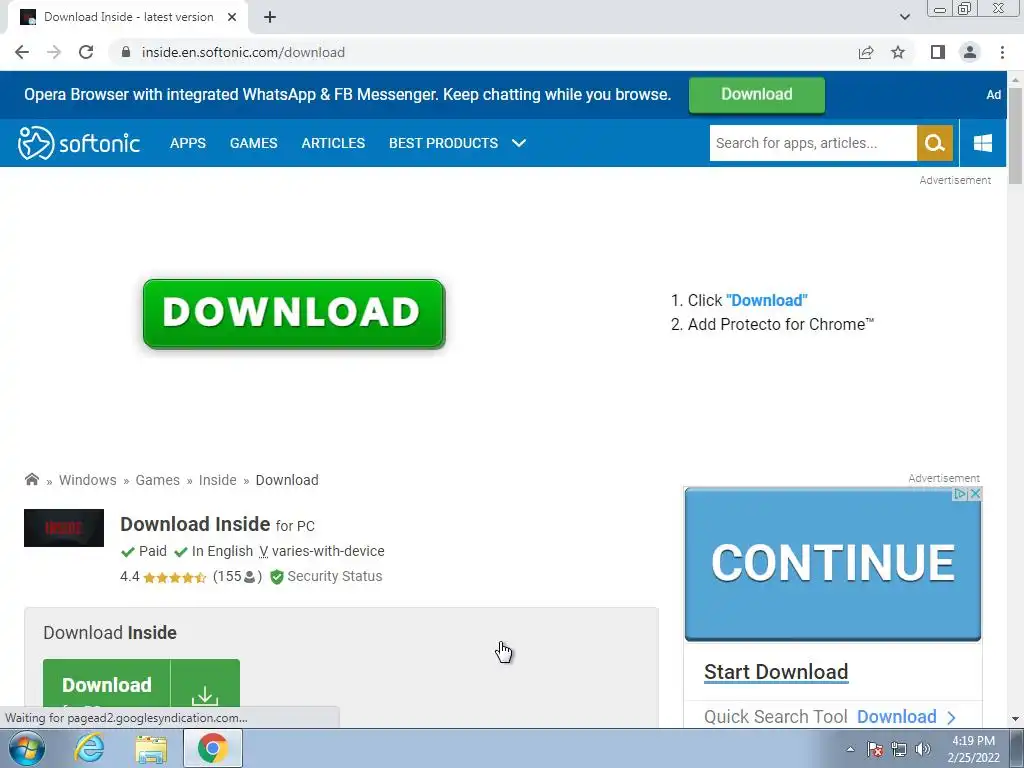
Task: Open Windows Explorer from the taskbar
Action: coord(151,749)
